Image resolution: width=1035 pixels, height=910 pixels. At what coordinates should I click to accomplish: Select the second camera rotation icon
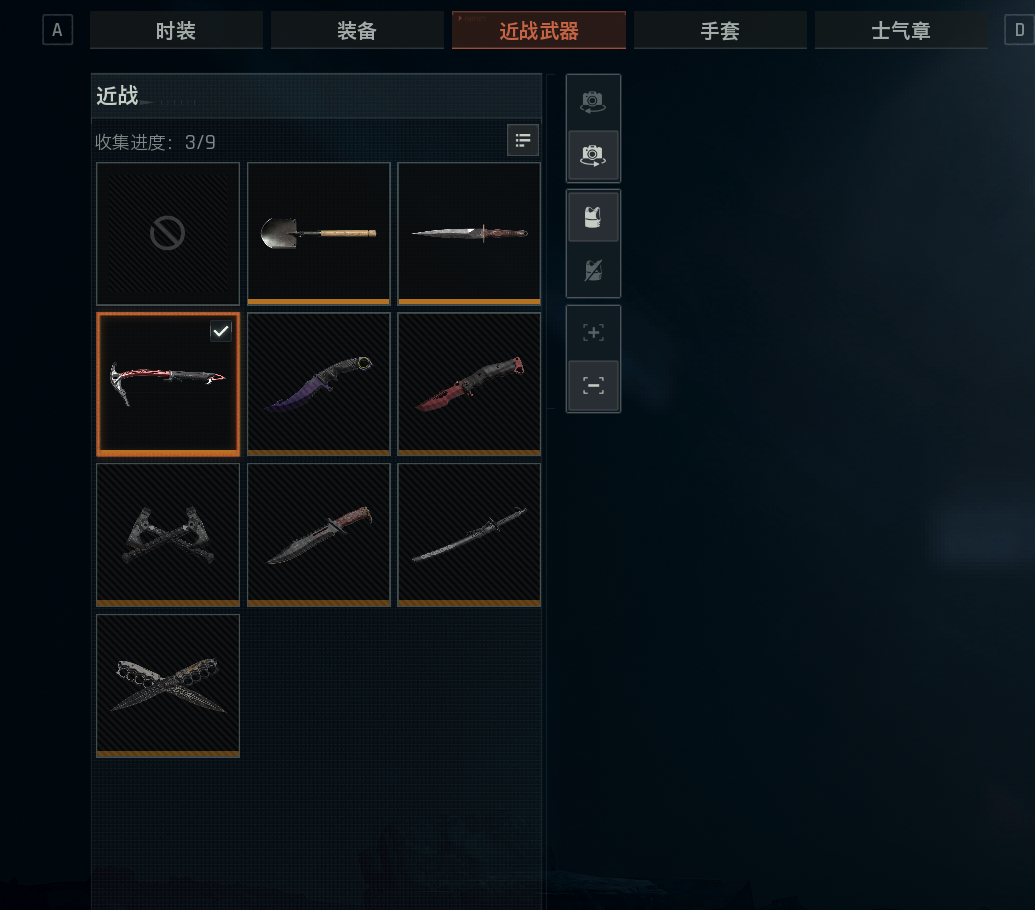(x=593, y=156)
